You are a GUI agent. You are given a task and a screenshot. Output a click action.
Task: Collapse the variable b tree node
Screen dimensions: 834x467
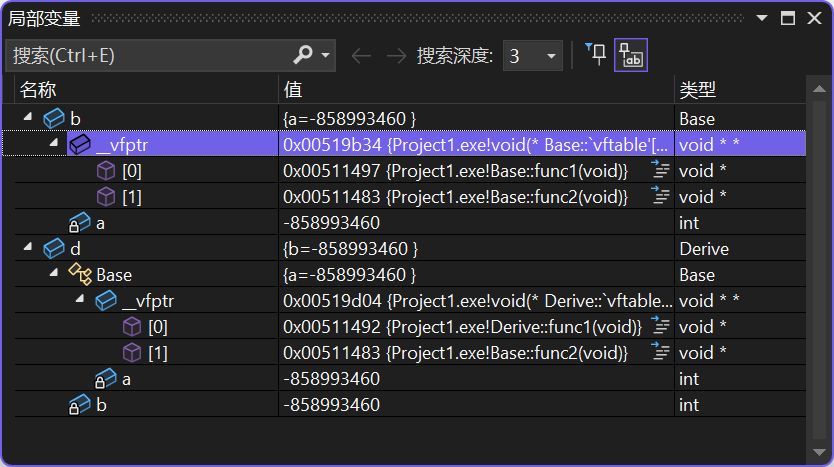[28, 116]
